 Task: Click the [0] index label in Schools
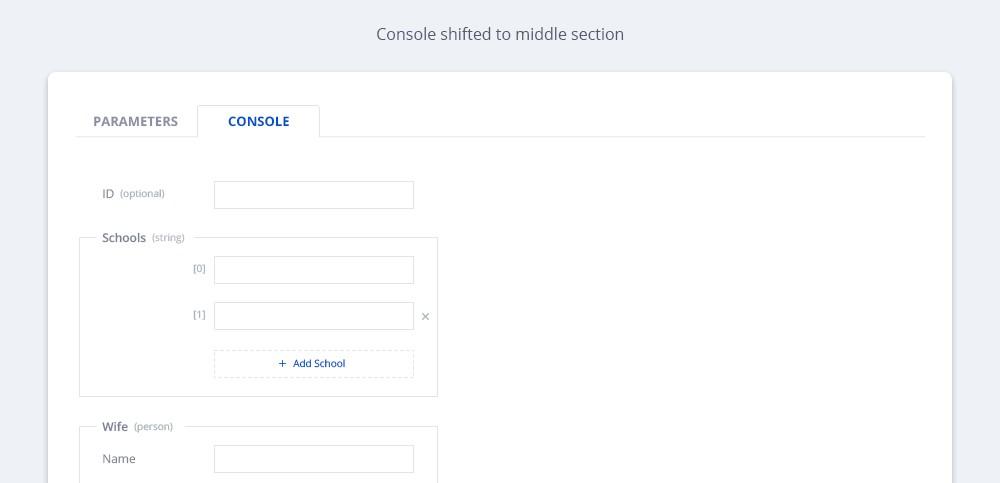(x=200, y=269)
